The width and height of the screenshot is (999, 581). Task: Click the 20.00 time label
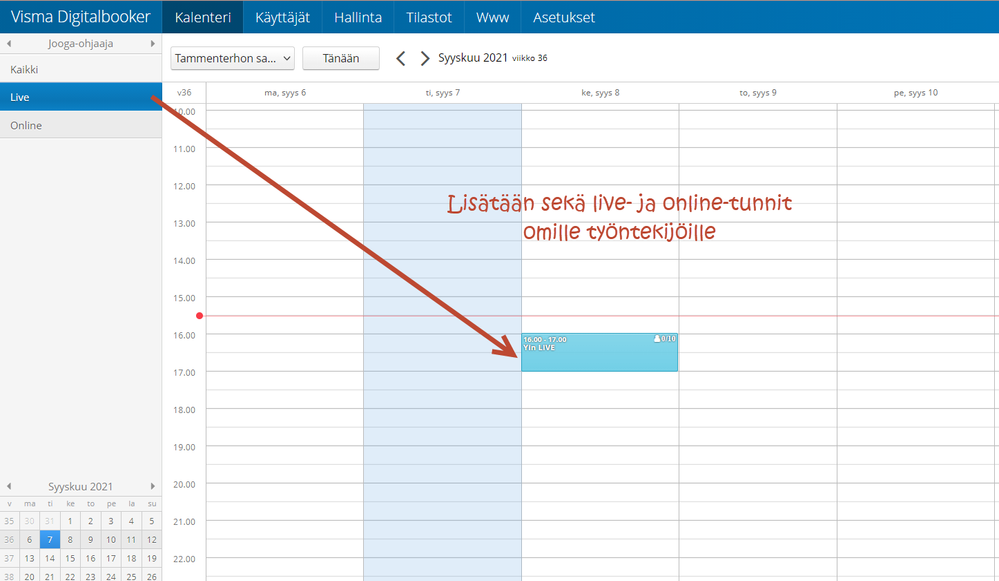tap(184, 484)
